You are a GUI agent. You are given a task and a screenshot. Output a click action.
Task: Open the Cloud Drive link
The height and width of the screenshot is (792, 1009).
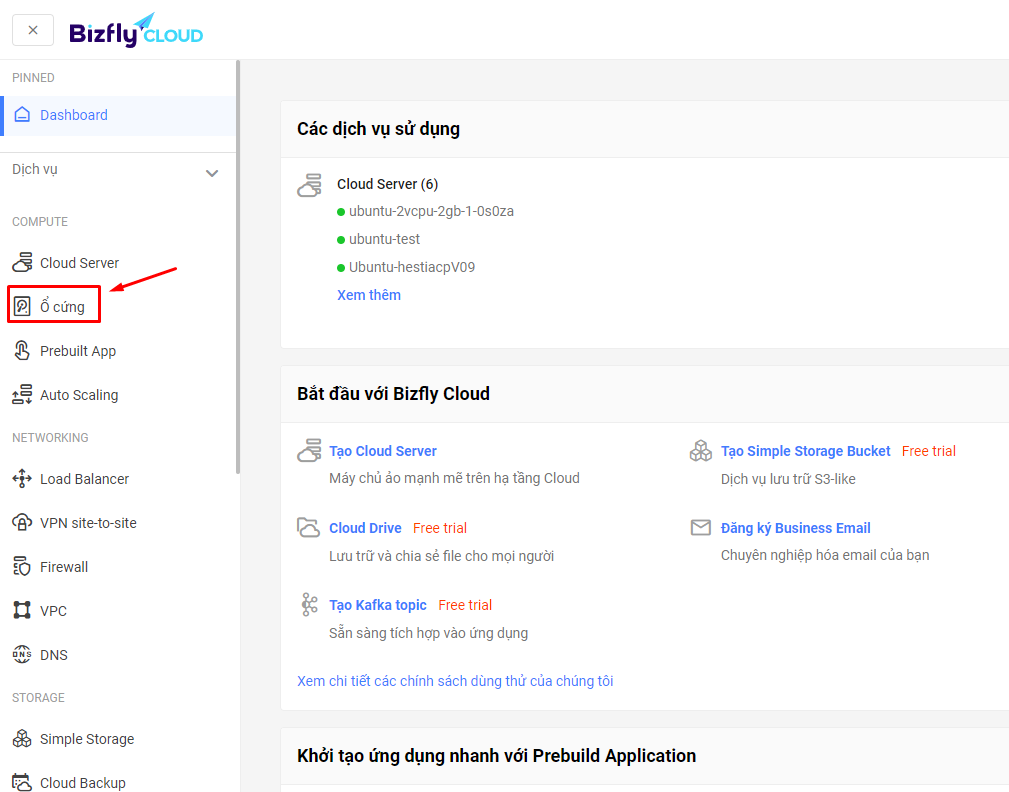pyautogui.click(x=366, y=528)
